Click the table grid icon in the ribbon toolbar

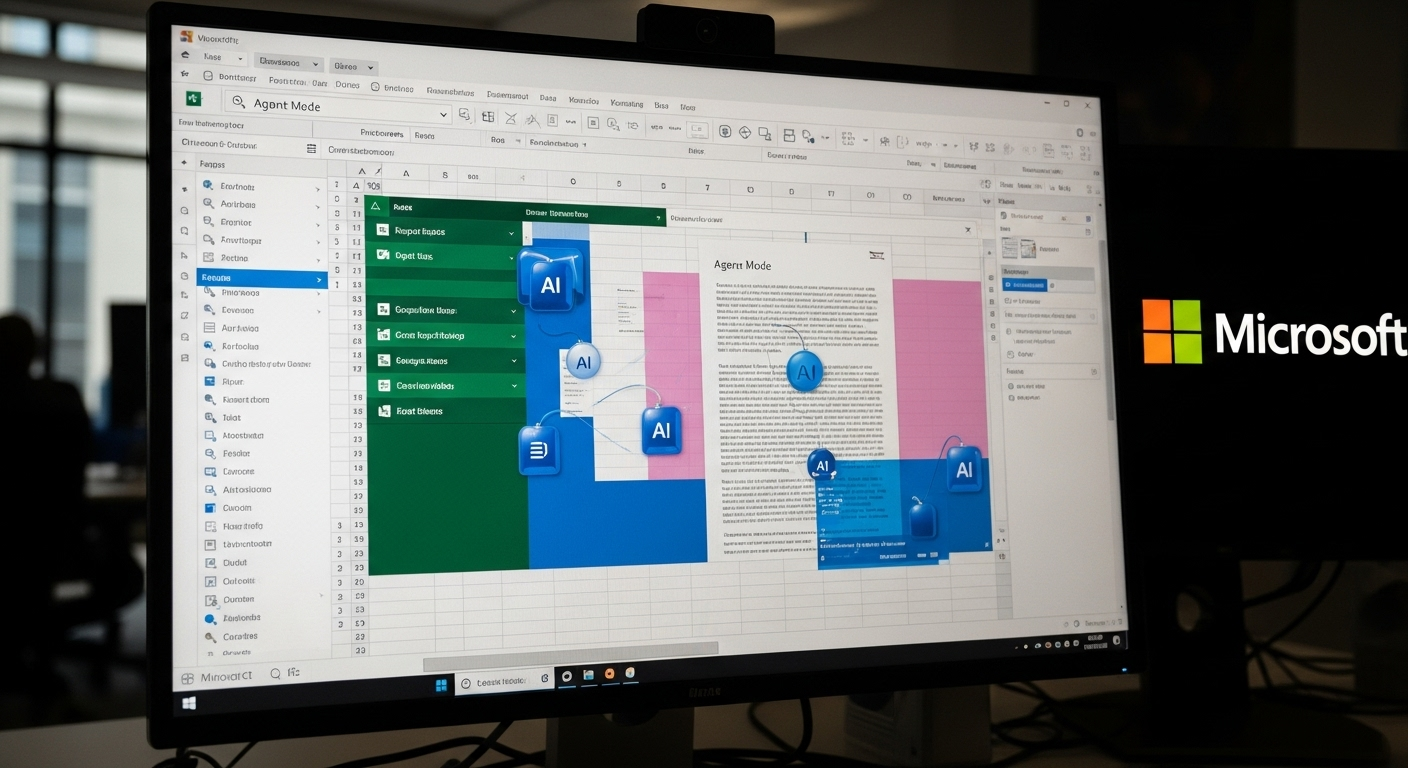[488, 117]
